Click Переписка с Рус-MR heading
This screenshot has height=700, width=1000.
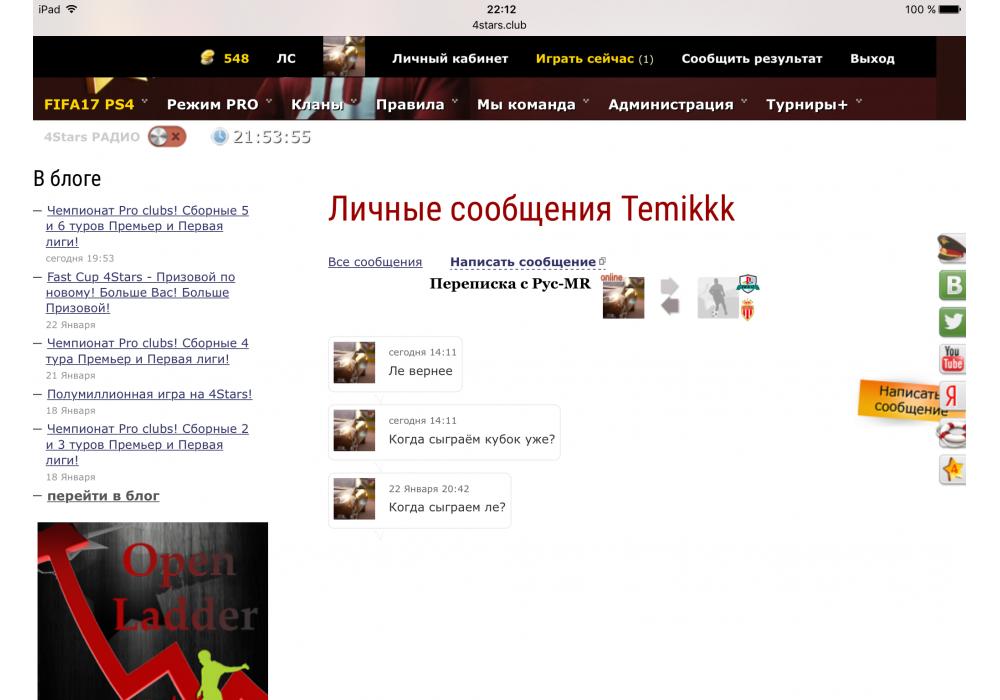(510, 284)
